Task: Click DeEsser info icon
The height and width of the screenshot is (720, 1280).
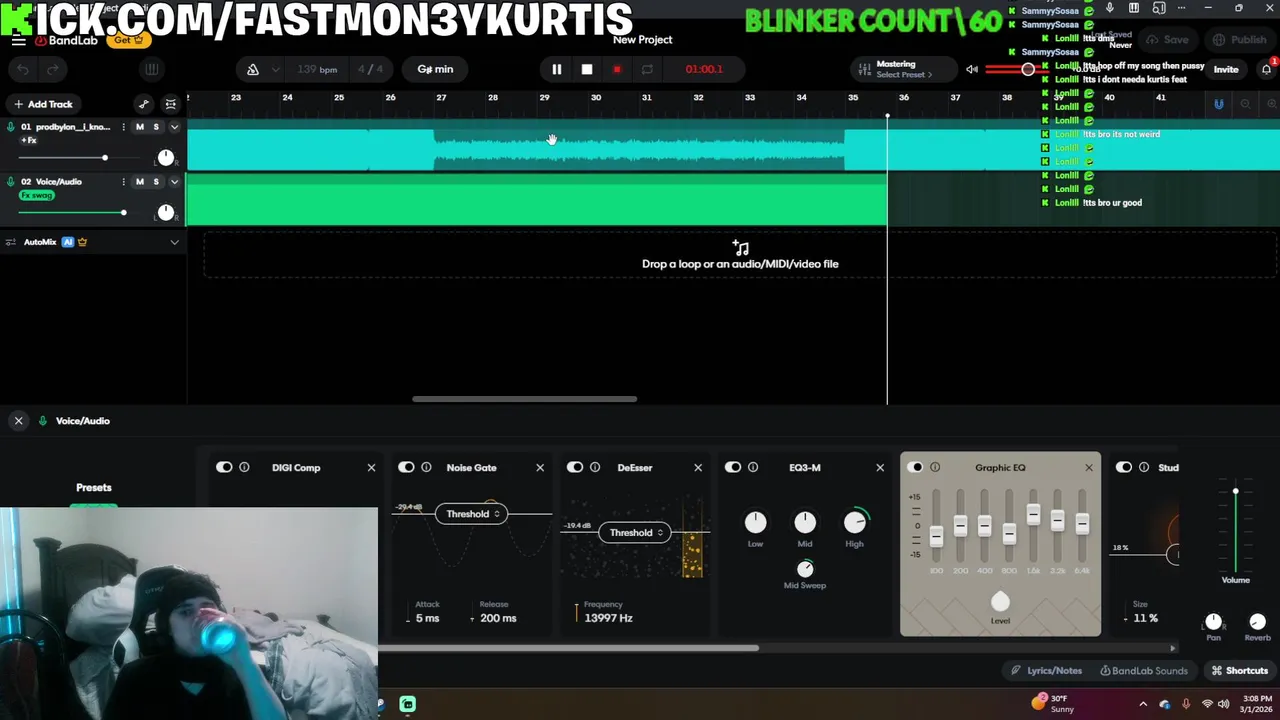Action: click(595, 467)
